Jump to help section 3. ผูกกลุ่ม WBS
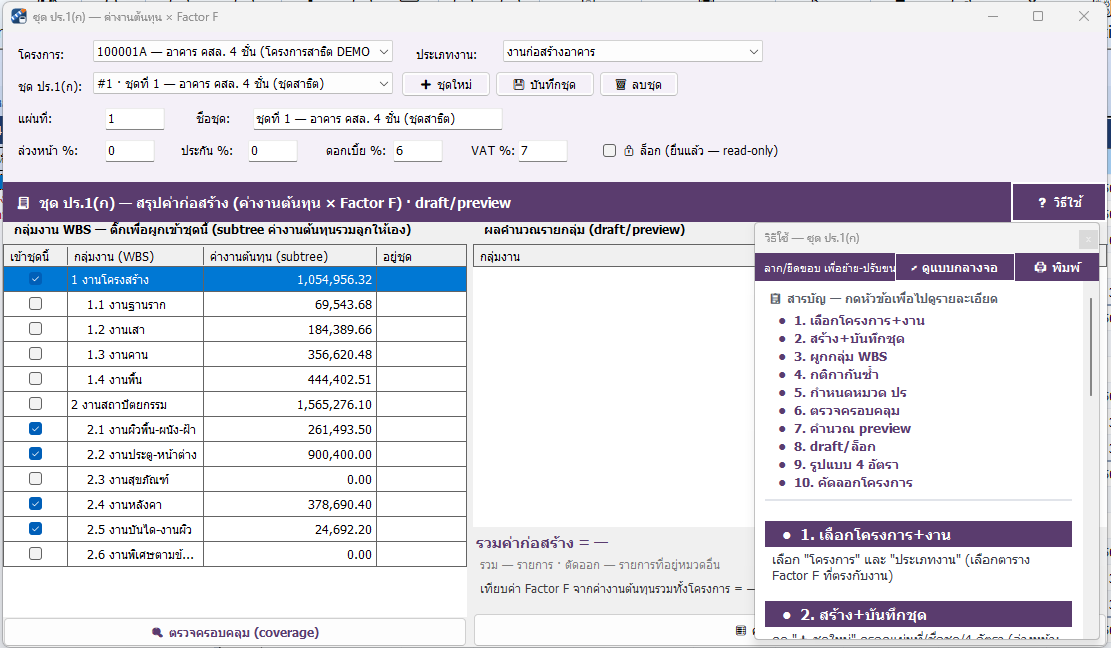This screenshot has width=1111, height=648. click(840, 357)
